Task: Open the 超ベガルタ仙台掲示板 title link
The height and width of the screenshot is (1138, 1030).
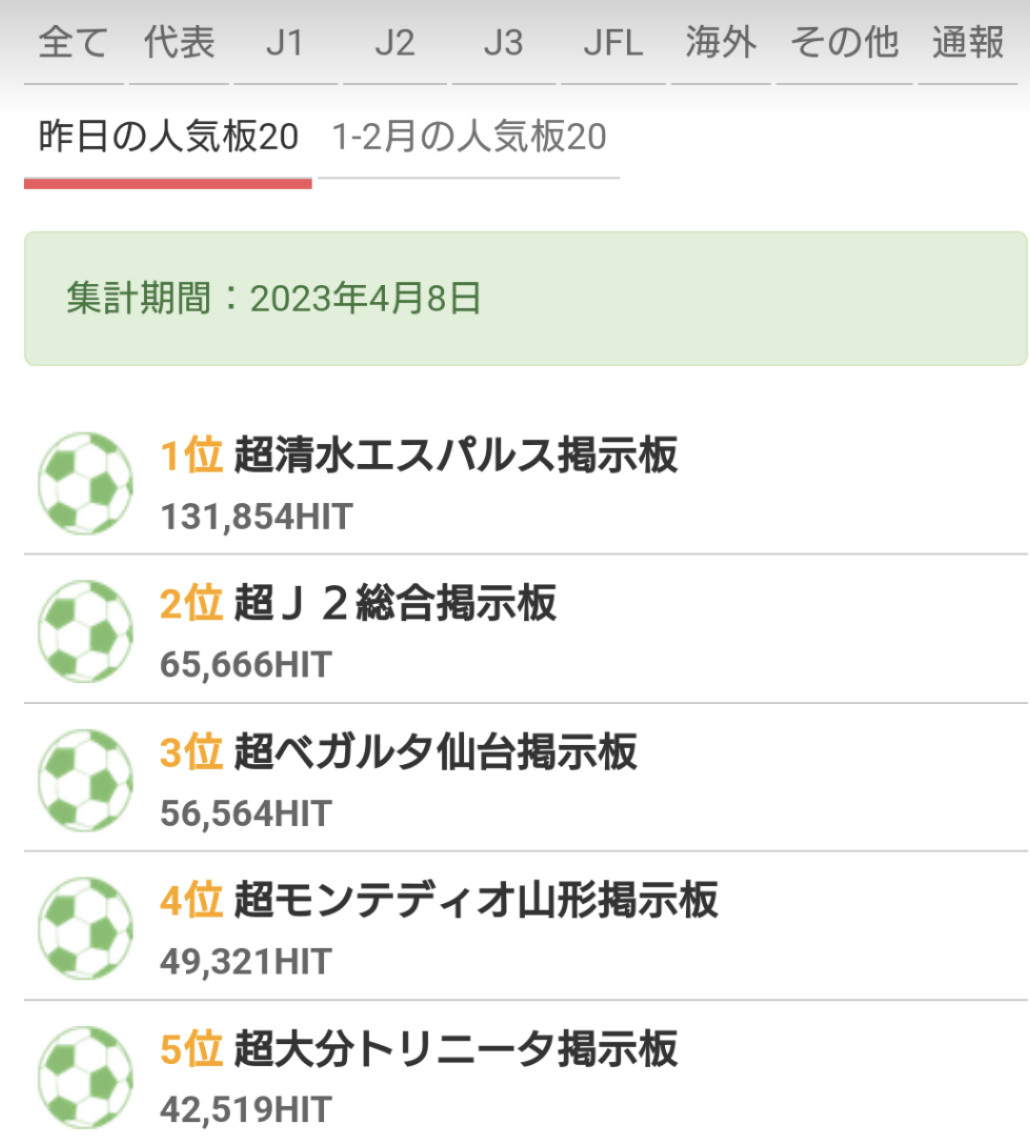Action: click(436, 752)
